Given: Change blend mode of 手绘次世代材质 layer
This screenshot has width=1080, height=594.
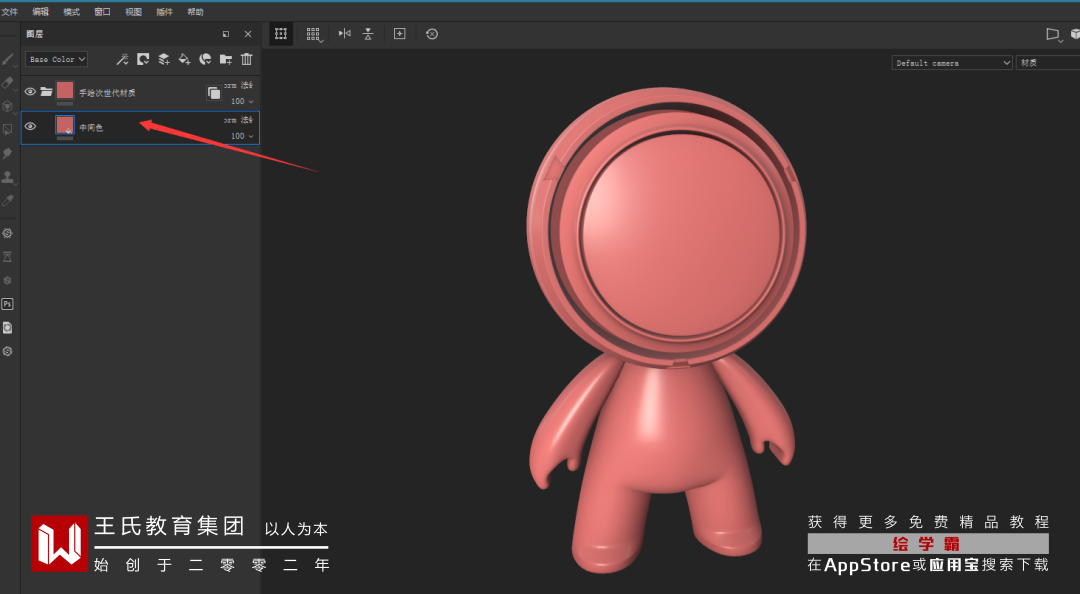Looking at the screenshot, I should 238,85.
